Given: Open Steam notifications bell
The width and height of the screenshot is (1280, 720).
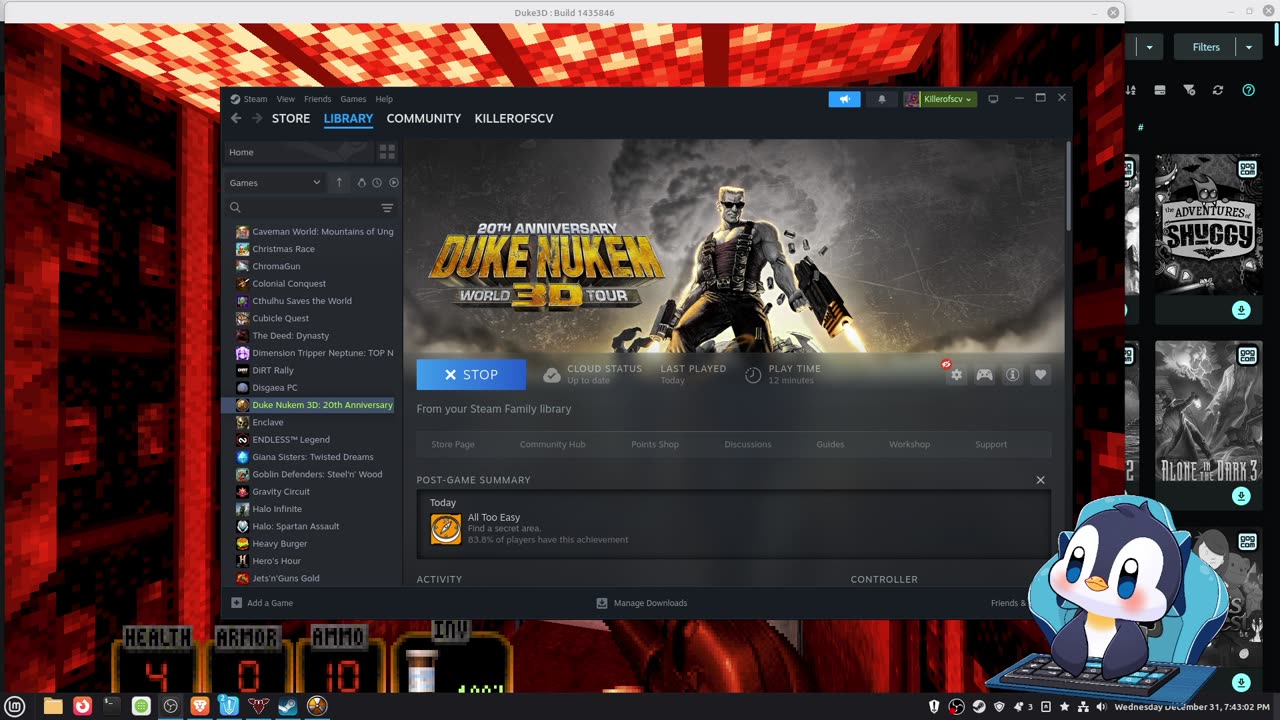Looking at the screenshot, I should pyautogui.click(x=882, y=99).
